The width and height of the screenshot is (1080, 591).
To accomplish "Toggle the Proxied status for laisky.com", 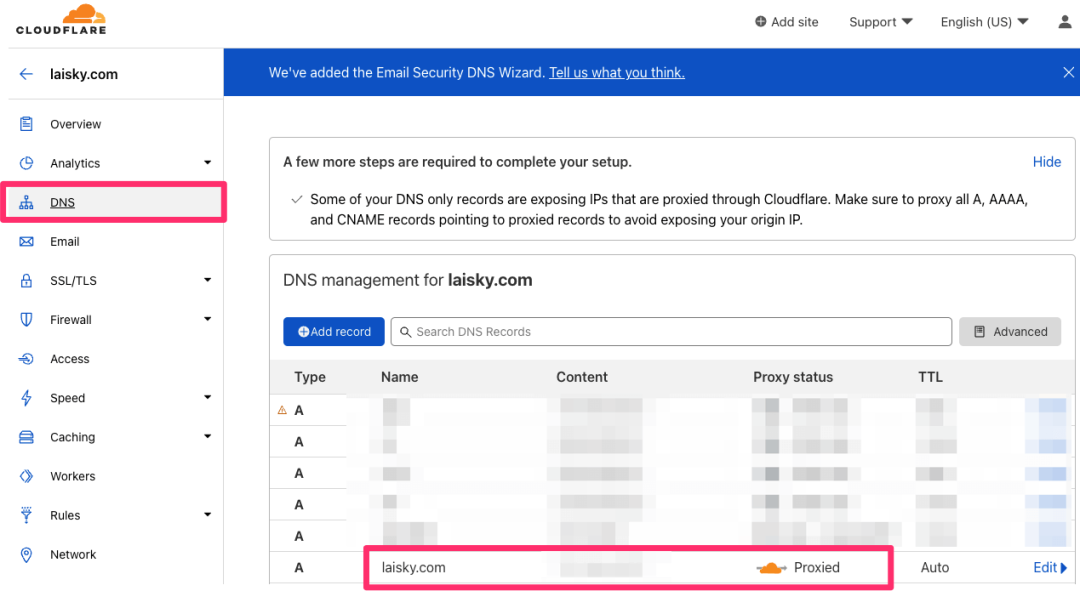I will pyautogui.click(x=771, y=567).
